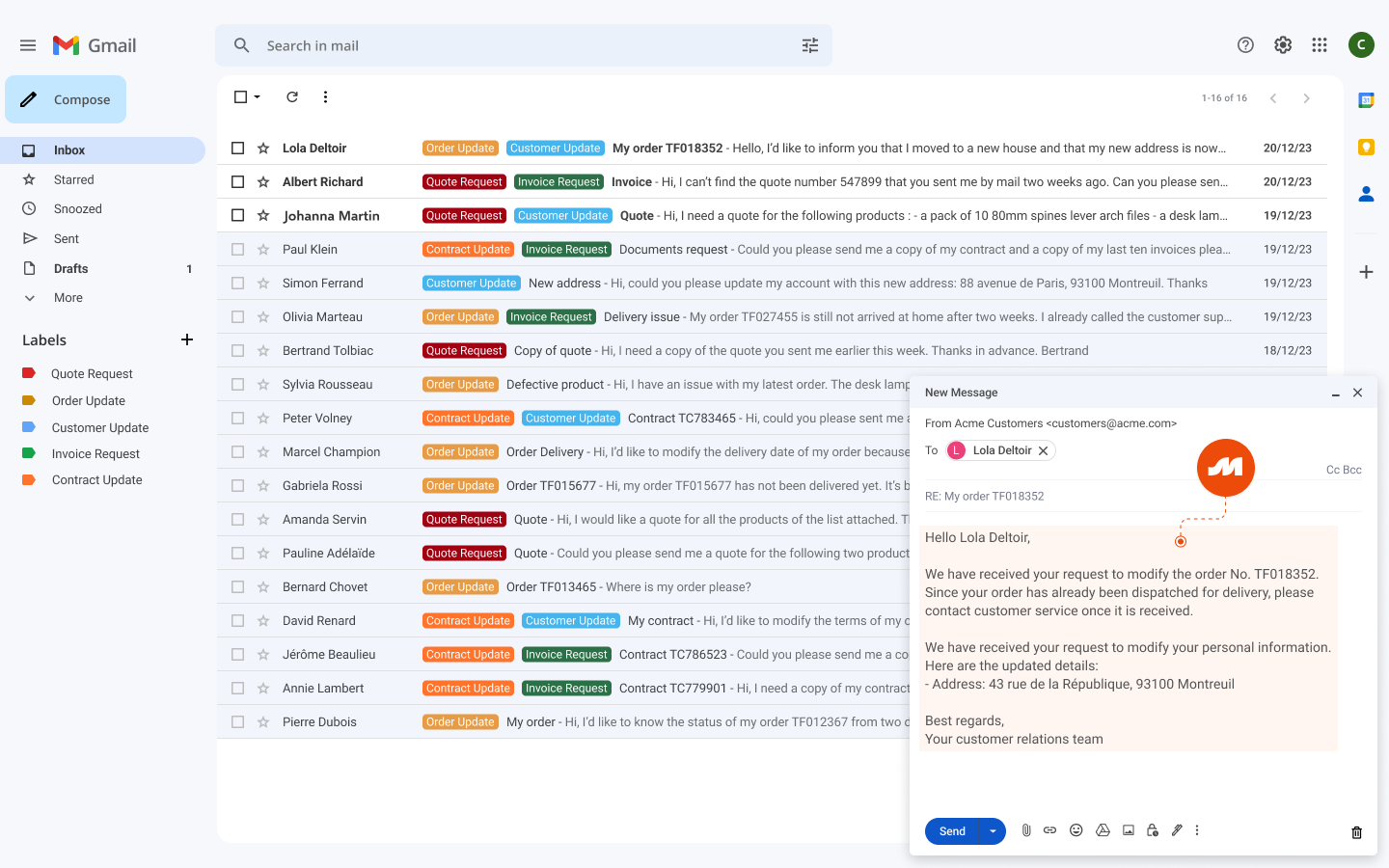The width and height of the screenshot is (1389, 868).
Task: Open the select-all dropdown arrow
Action: [x=258, y=97]
